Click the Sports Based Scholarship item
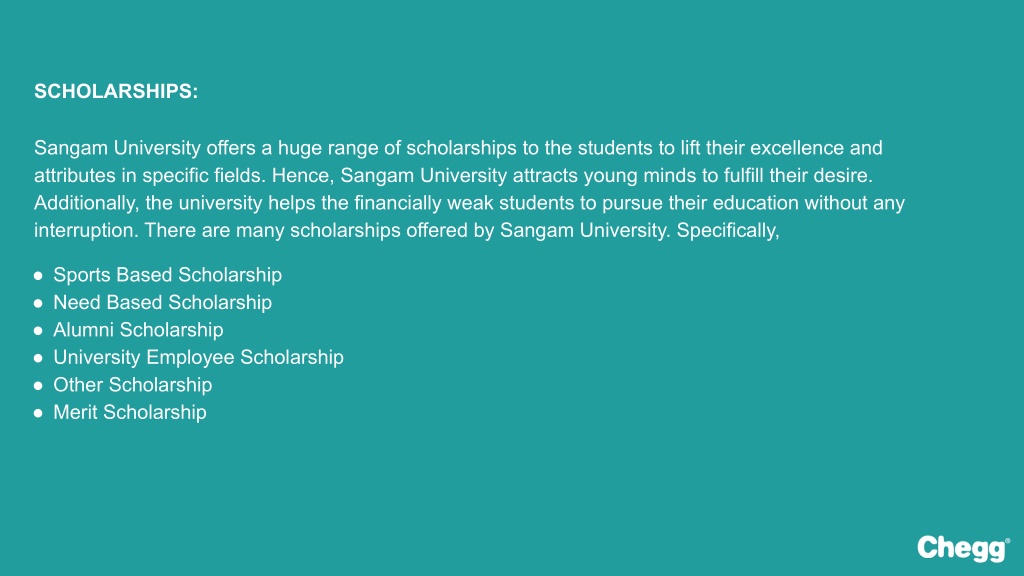Image resolution: width=1024 pixels, height=576 pixels. (x=167, y=275)
